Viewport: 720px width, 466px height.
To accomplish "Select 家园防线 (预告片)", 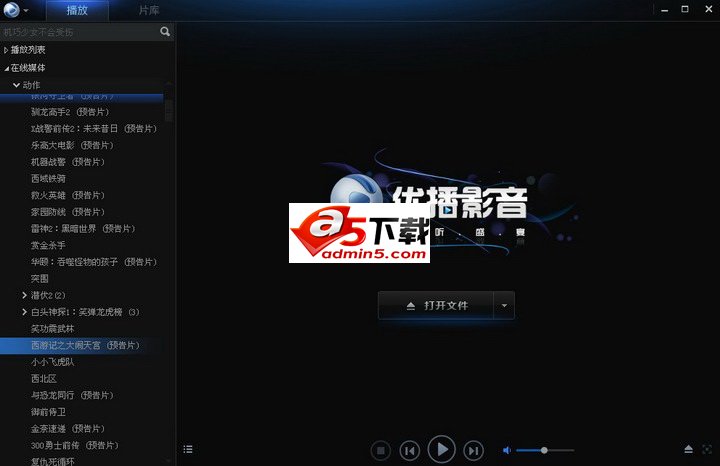I will (x=68, y=212).
